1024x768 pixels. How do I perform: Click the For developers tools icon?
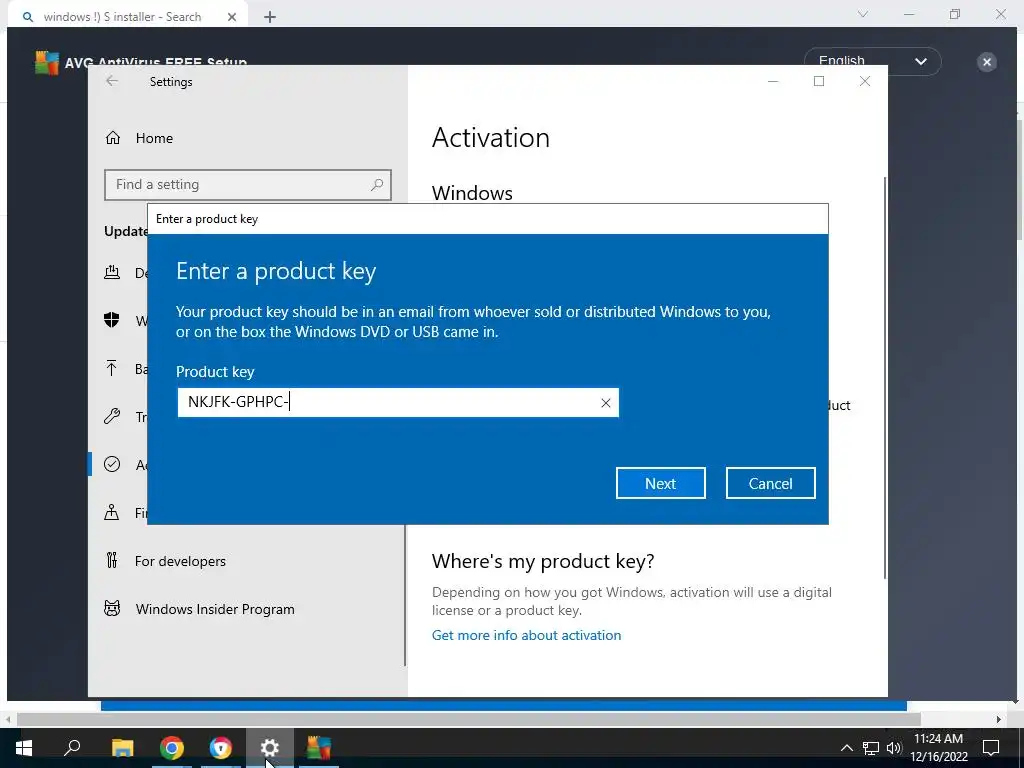112,560
